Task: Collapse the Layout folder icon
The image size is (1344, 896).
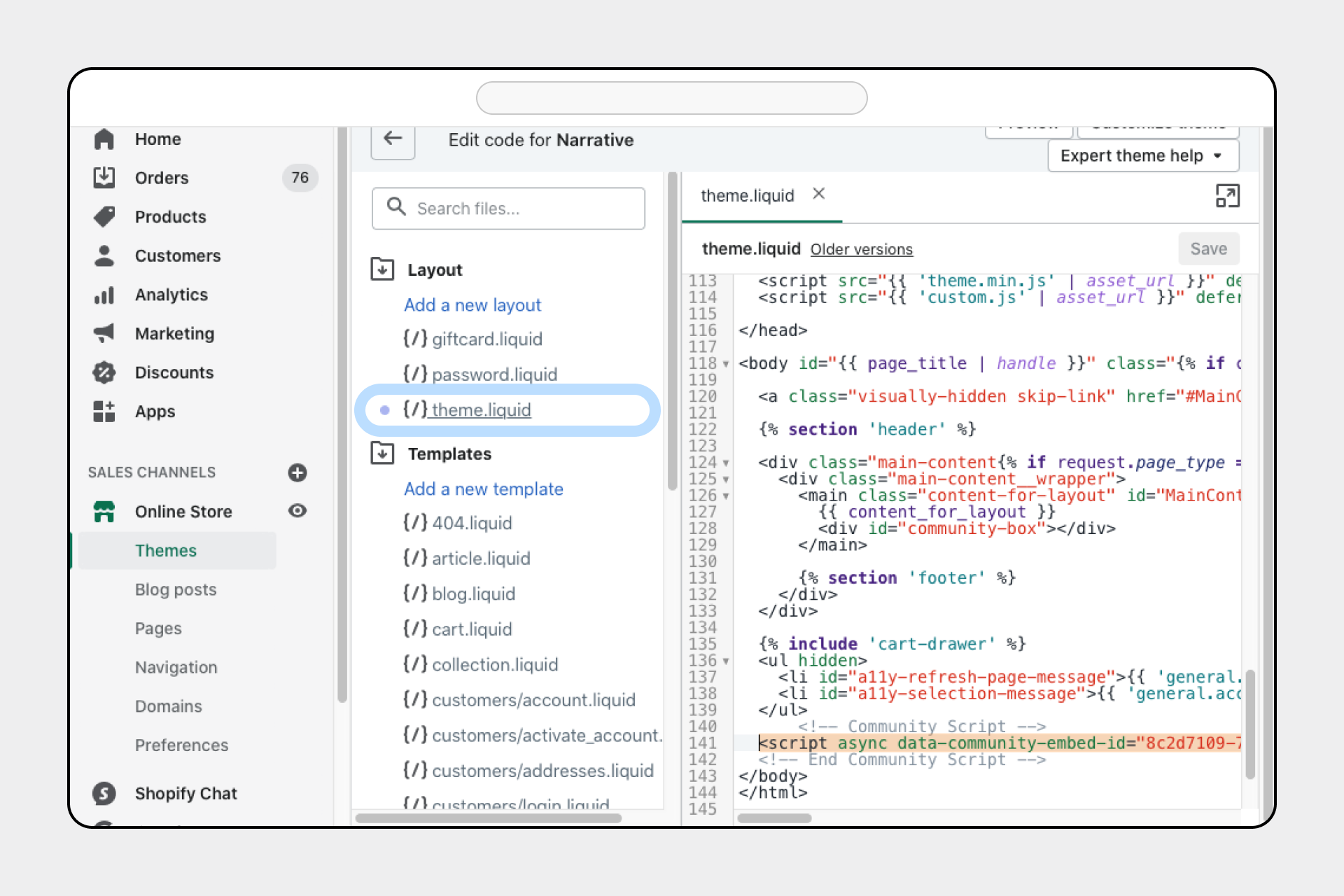Action: [382, 269]
